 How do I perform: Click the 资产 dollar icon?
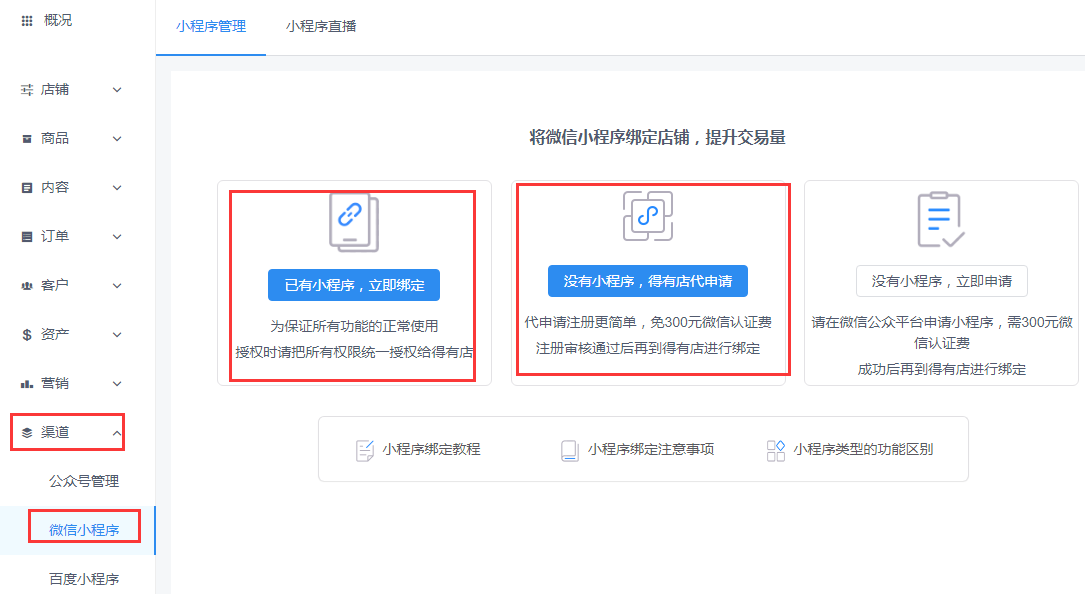(27, 334)
